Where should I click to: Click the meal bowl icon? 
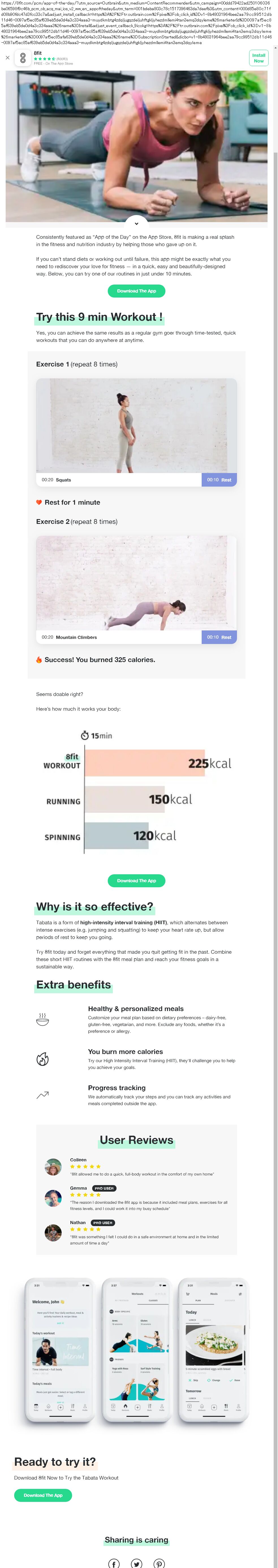tap(43, 1020)
